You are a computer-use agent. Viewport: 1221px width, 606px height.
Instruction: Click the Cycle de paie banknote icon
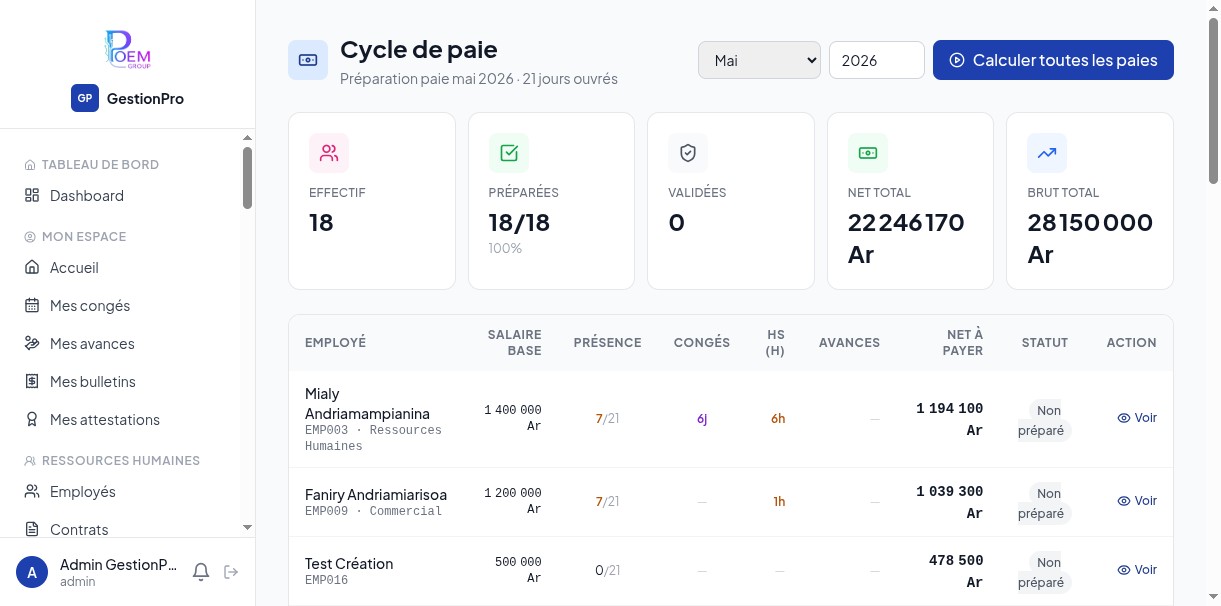click(x=308, y=60)
